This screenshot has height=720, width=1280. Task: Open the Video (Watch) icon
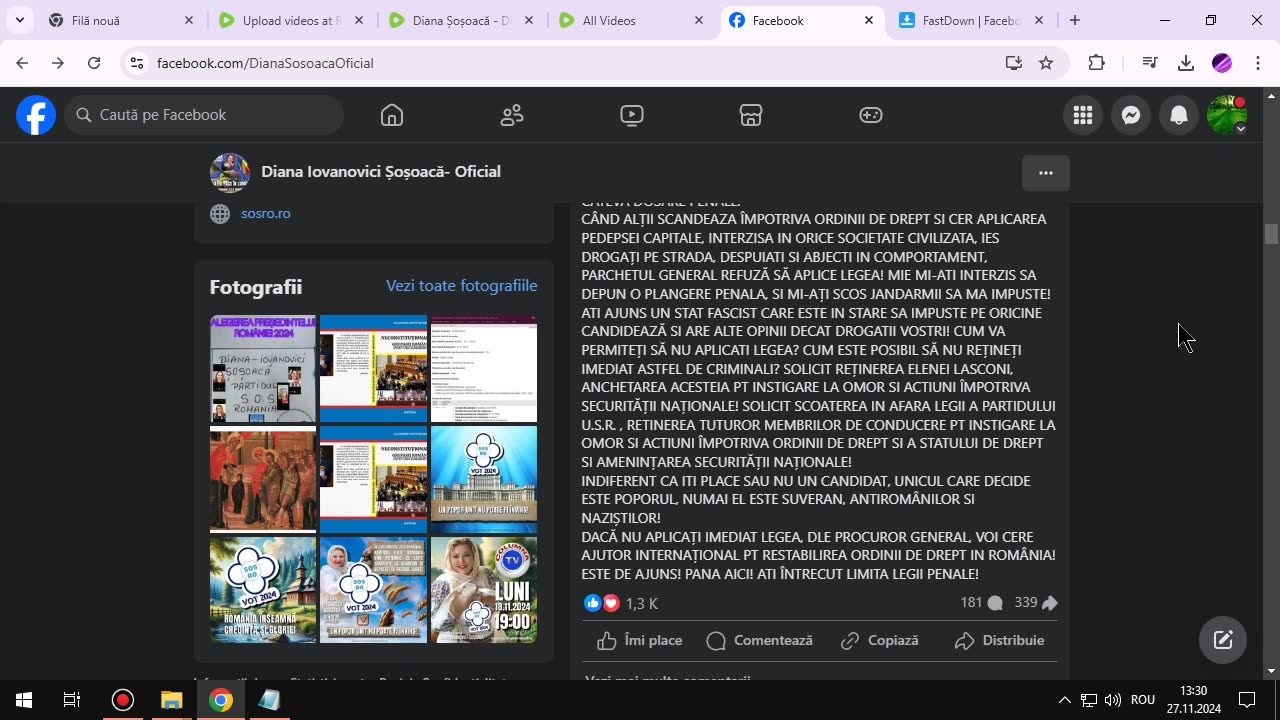click(x=632, y=115)
